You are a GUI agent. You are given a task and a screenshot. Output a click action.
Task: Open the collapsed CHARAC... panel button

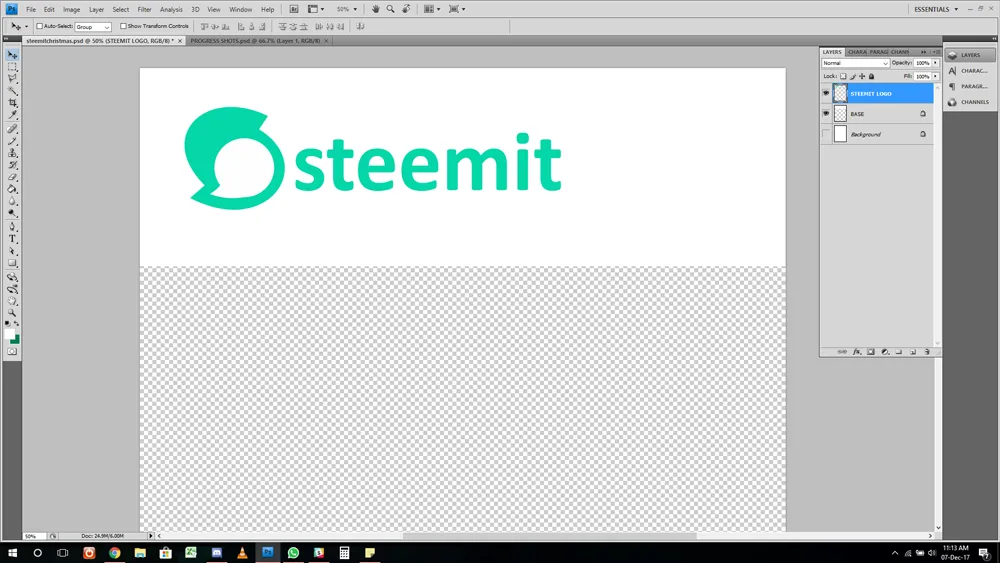coord(969,71)
